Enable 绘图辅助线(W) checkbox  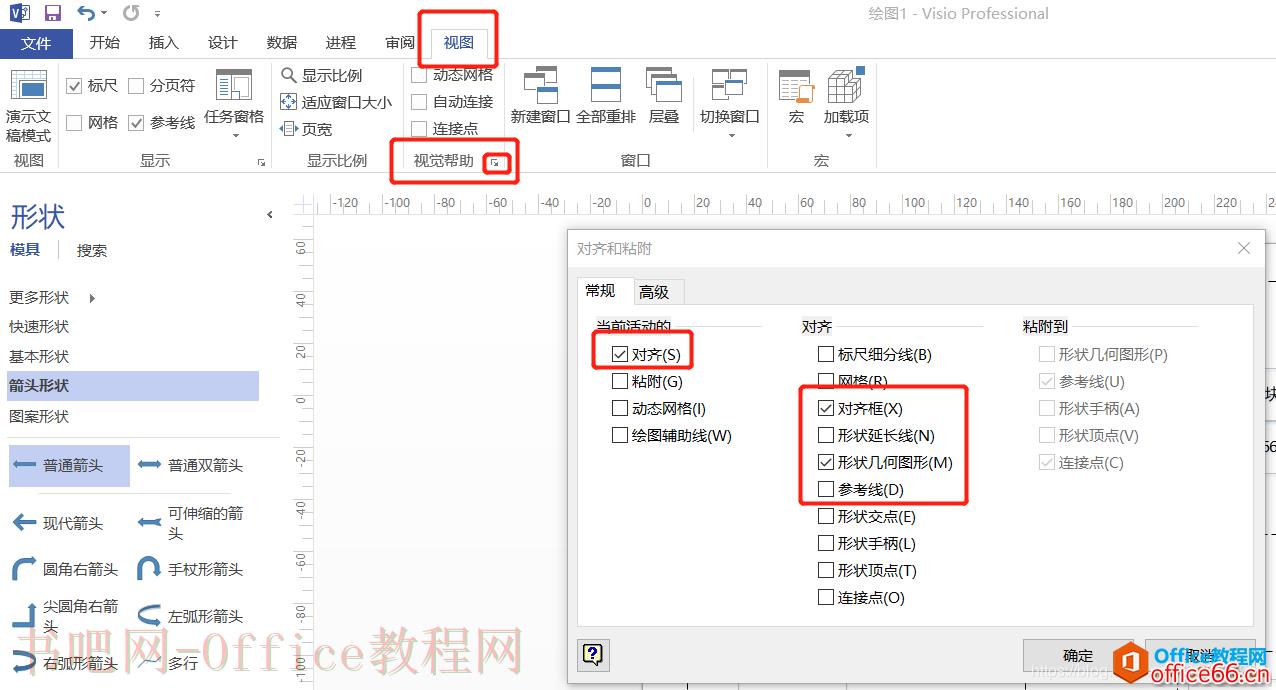(620, 435)
